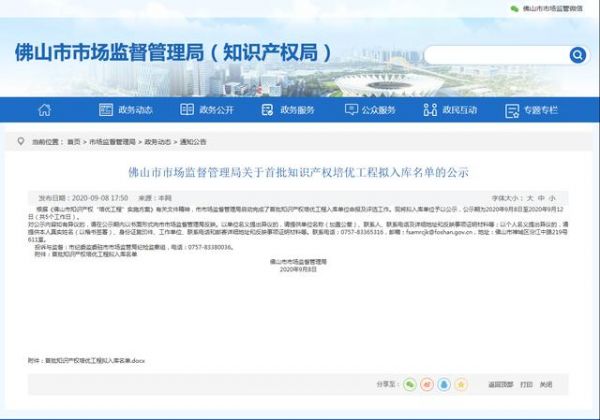Click the date 2020年9月8日 below the signature
This screenshot has height=420, width=600.
(298, 269)
